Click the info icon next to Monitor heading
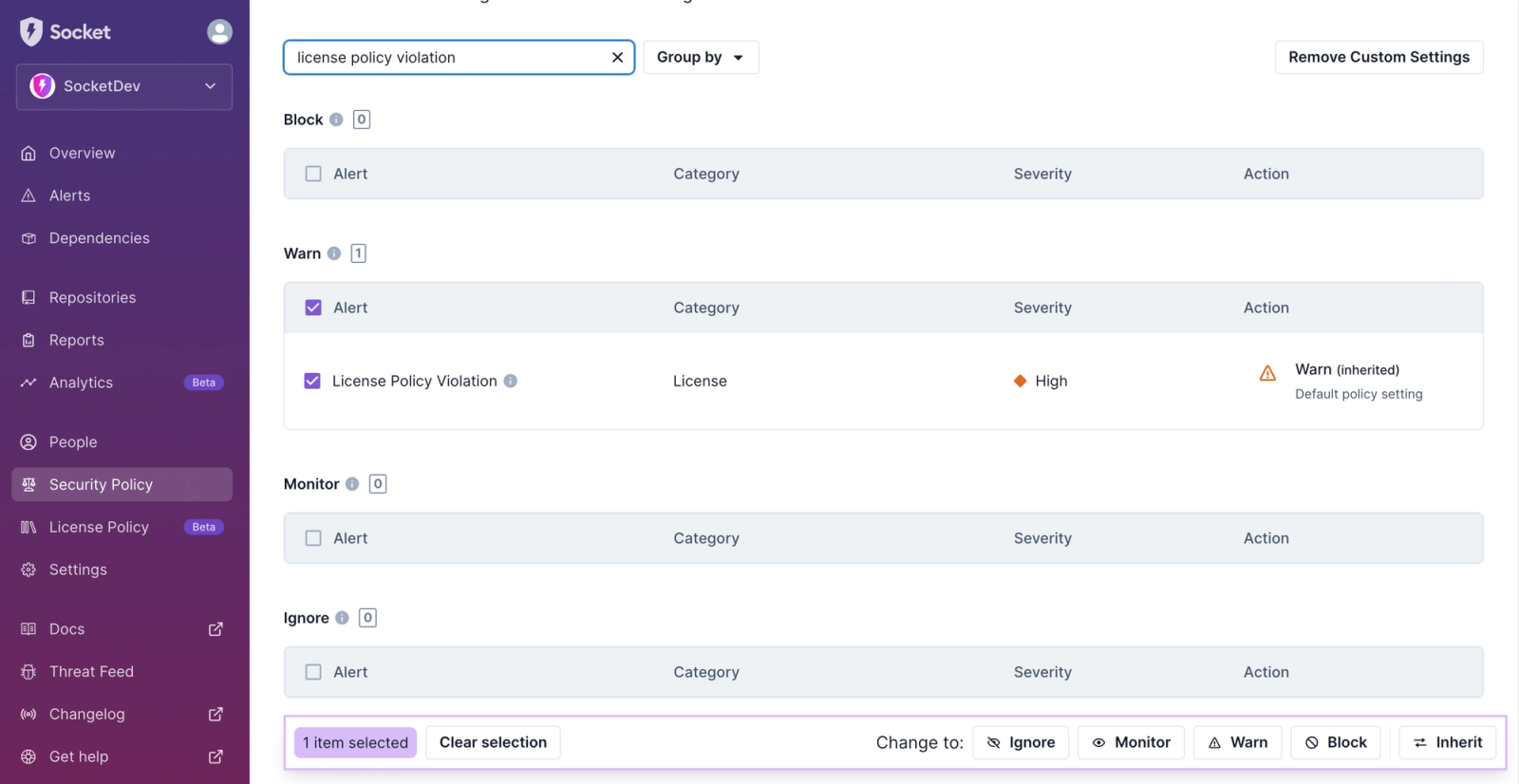This screenshot has width=1519, height=784. pyautogui.click(x=352, y=484)
